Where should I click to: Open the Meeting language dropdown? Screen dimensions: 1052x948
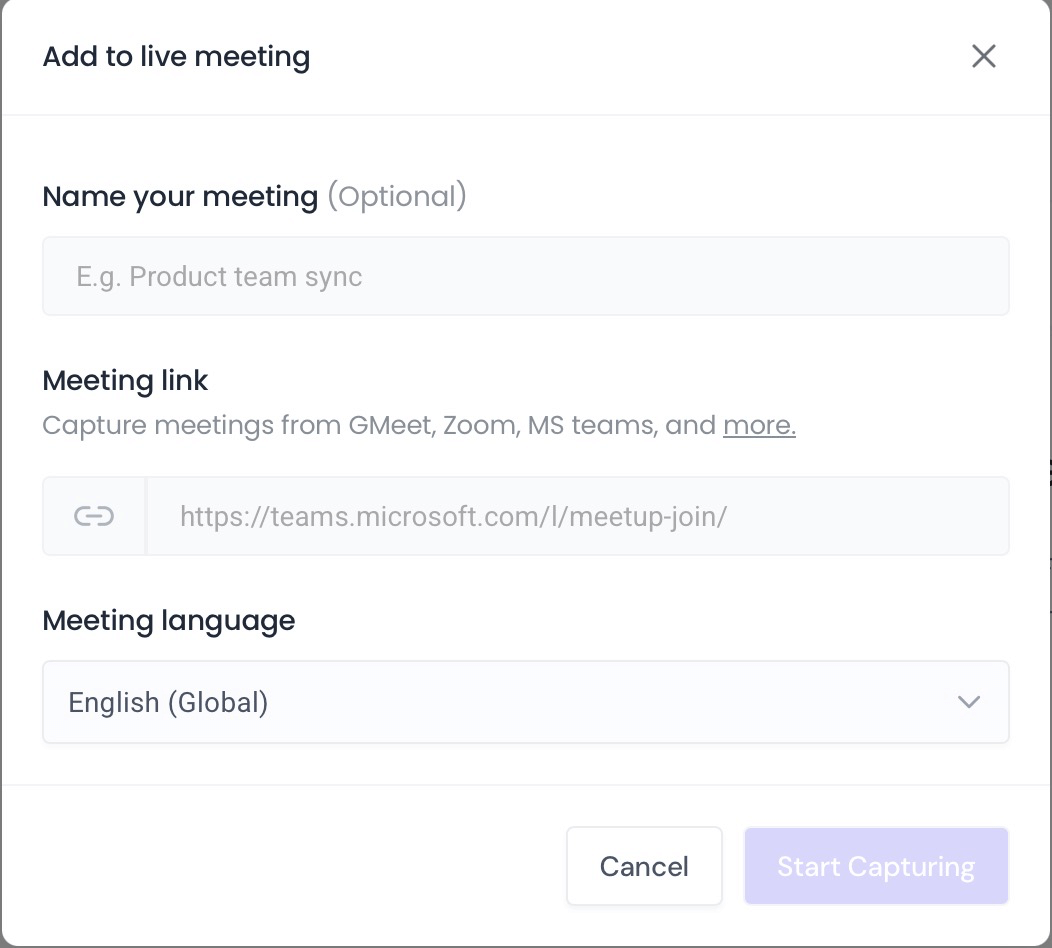pos(525,702)
